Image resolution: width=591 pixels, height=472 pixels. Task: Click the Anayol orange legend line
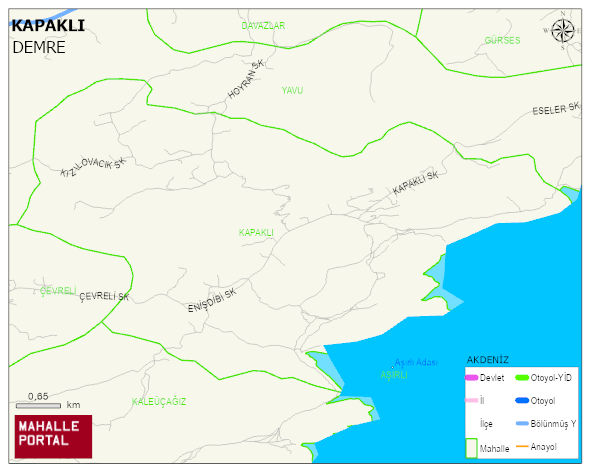(x=522, y=446)
